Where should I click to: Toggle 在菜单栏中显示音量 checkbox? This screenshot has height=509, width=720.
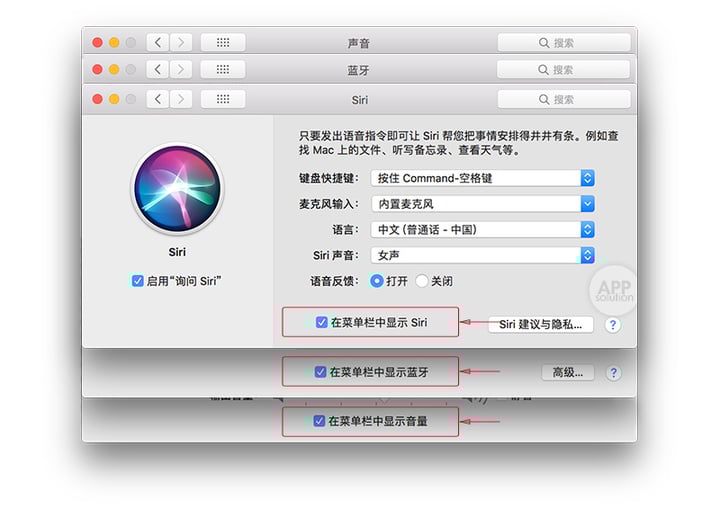(319, 421)
